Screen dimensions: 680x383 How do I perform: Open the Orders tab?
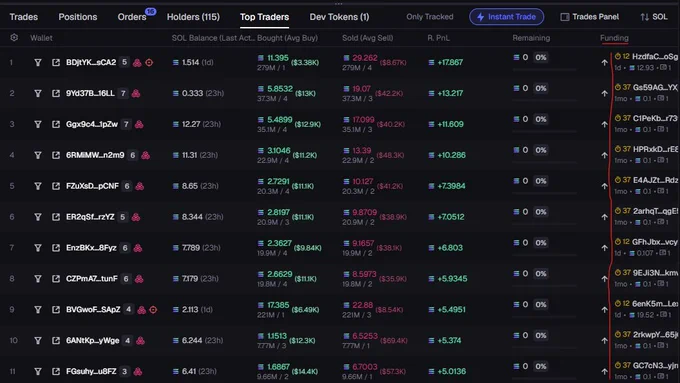[132, 17]
